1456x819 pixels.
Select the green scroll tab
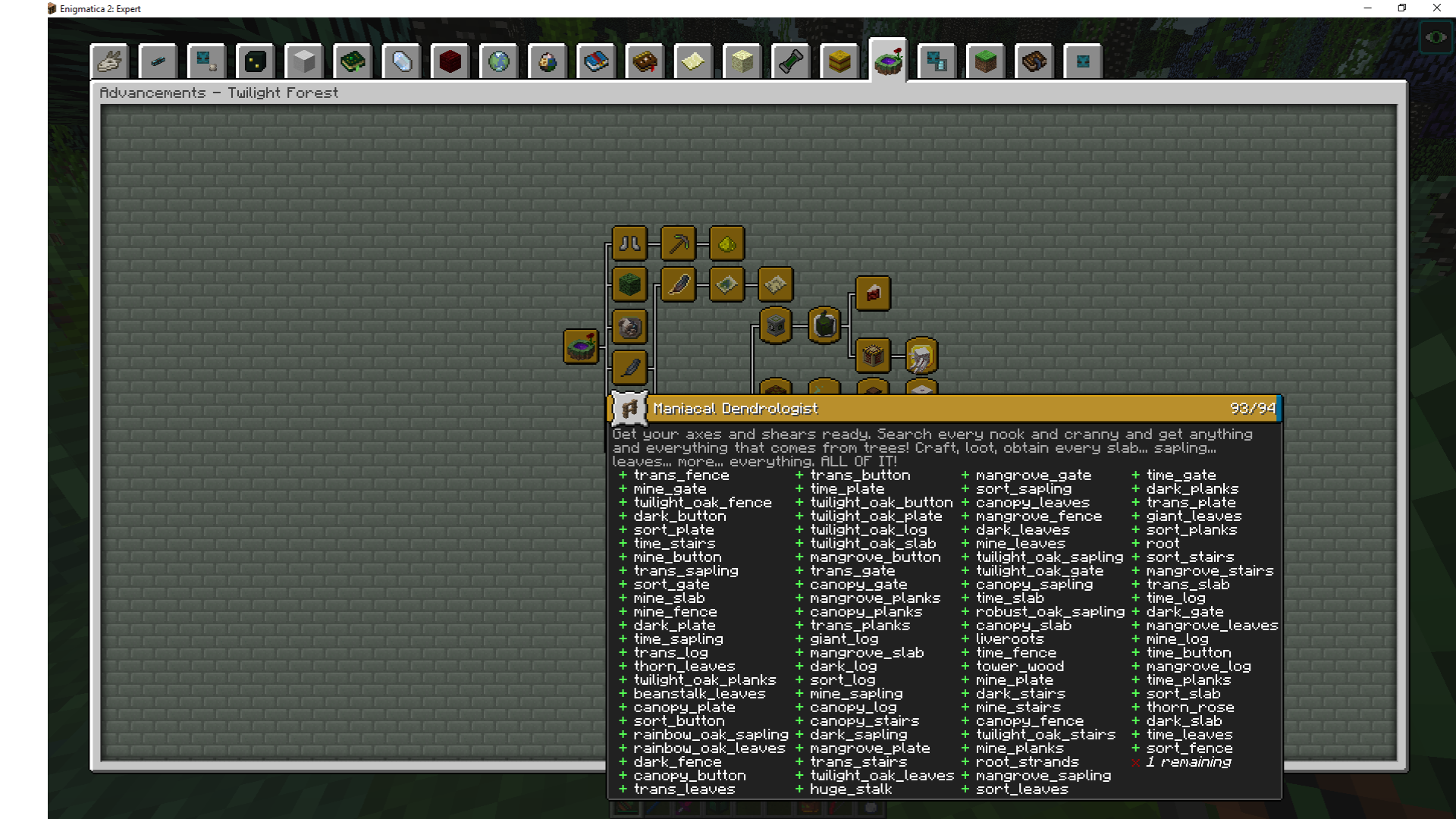click(790, 61)
